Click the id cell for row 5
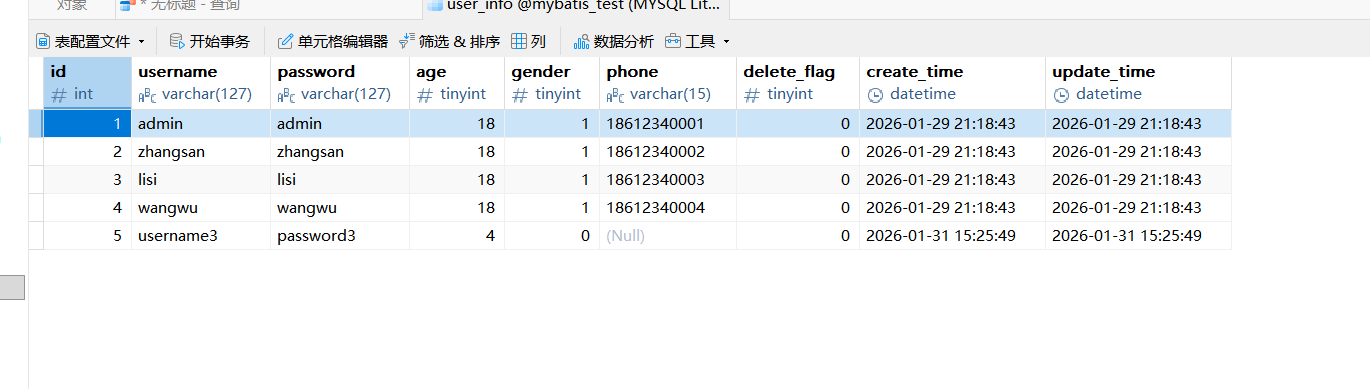This screenshot has height=389, width=1370. (x=88, y=236)
